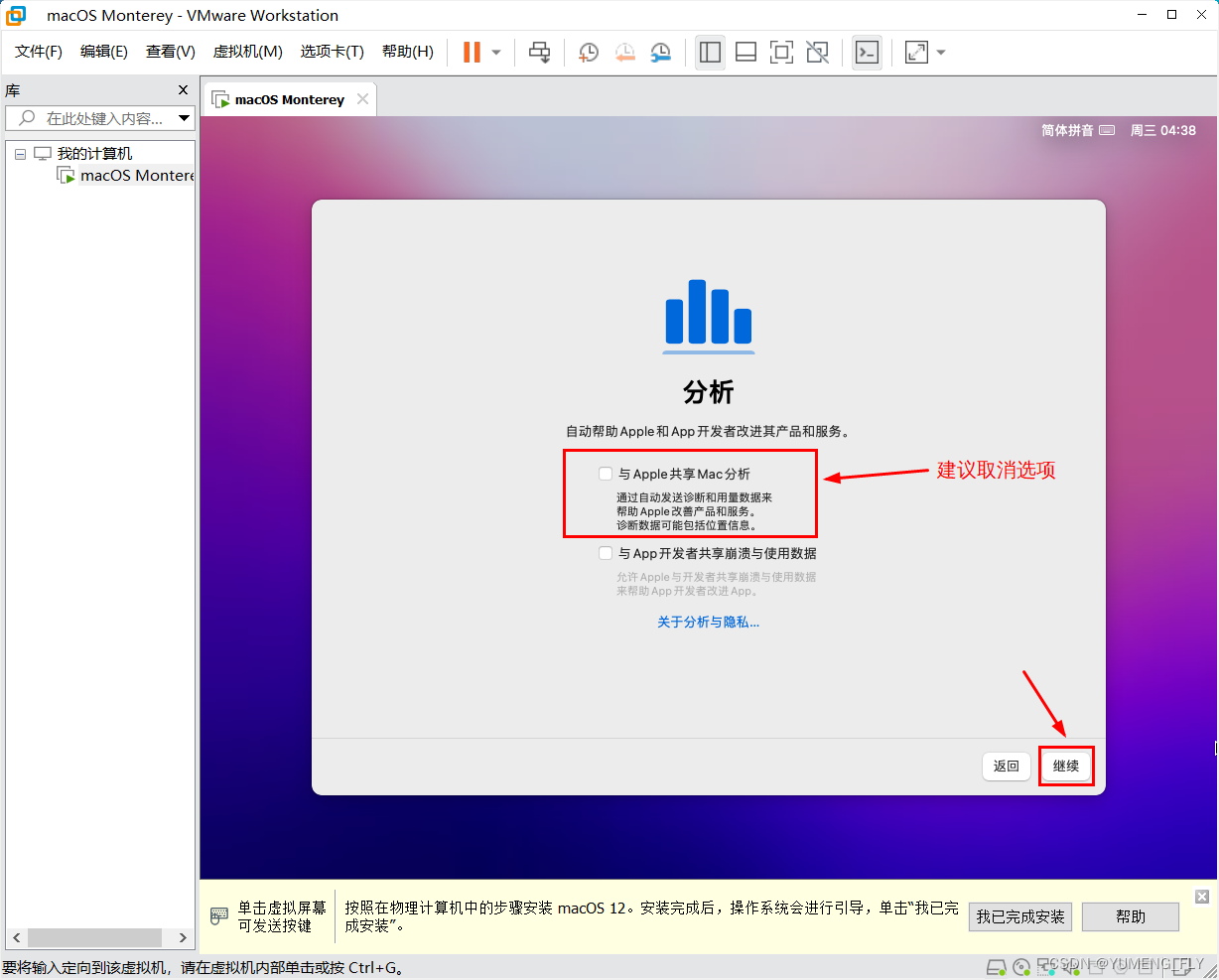Open the 编辑(E) menu
This screenshot has height=980, width=1219.
tap(104, 52)
